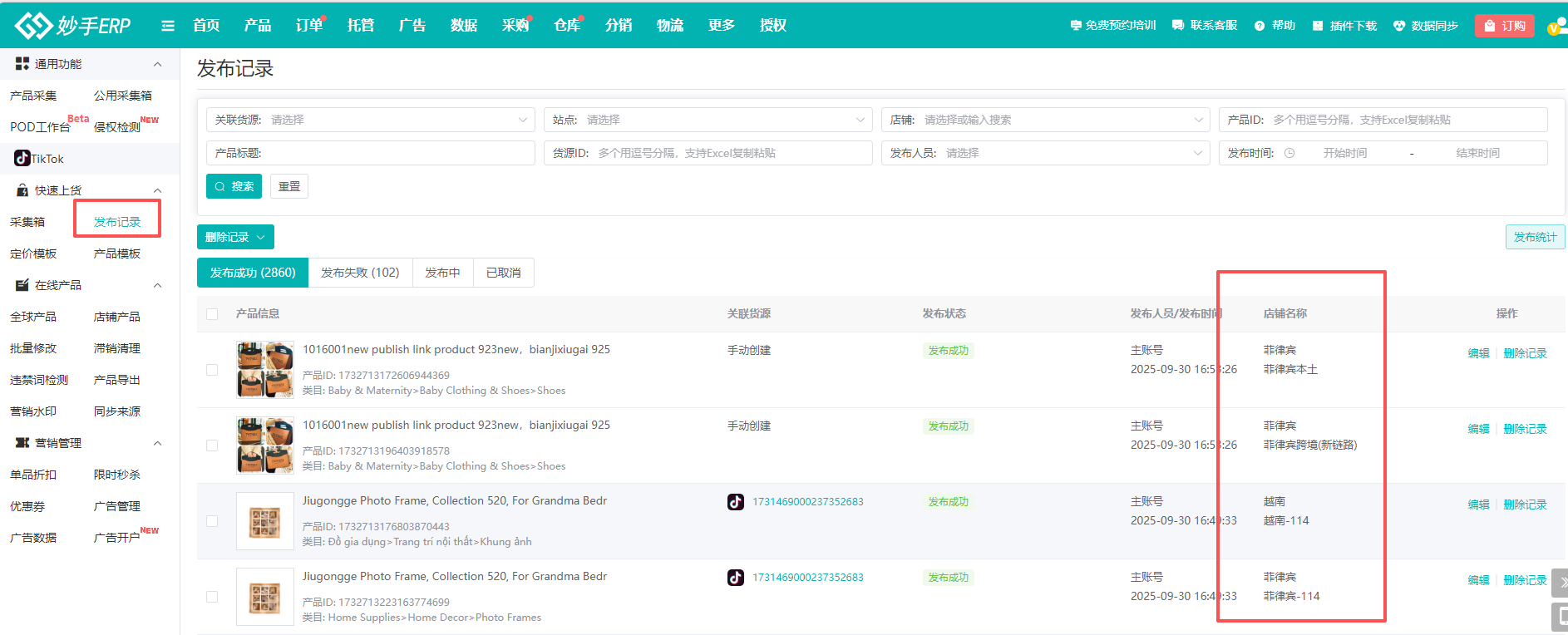Click the 妙手ERP logo

click(x=73, y=26)
